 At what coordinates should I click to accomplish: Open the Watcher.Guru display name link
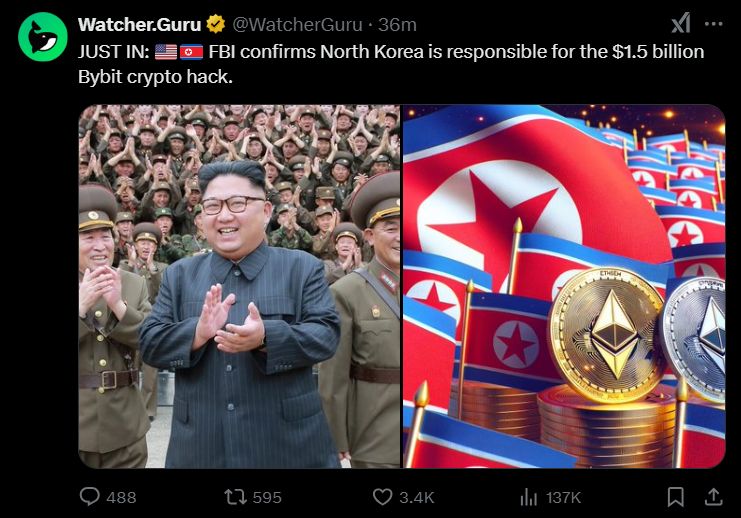[x=140, y=25]
